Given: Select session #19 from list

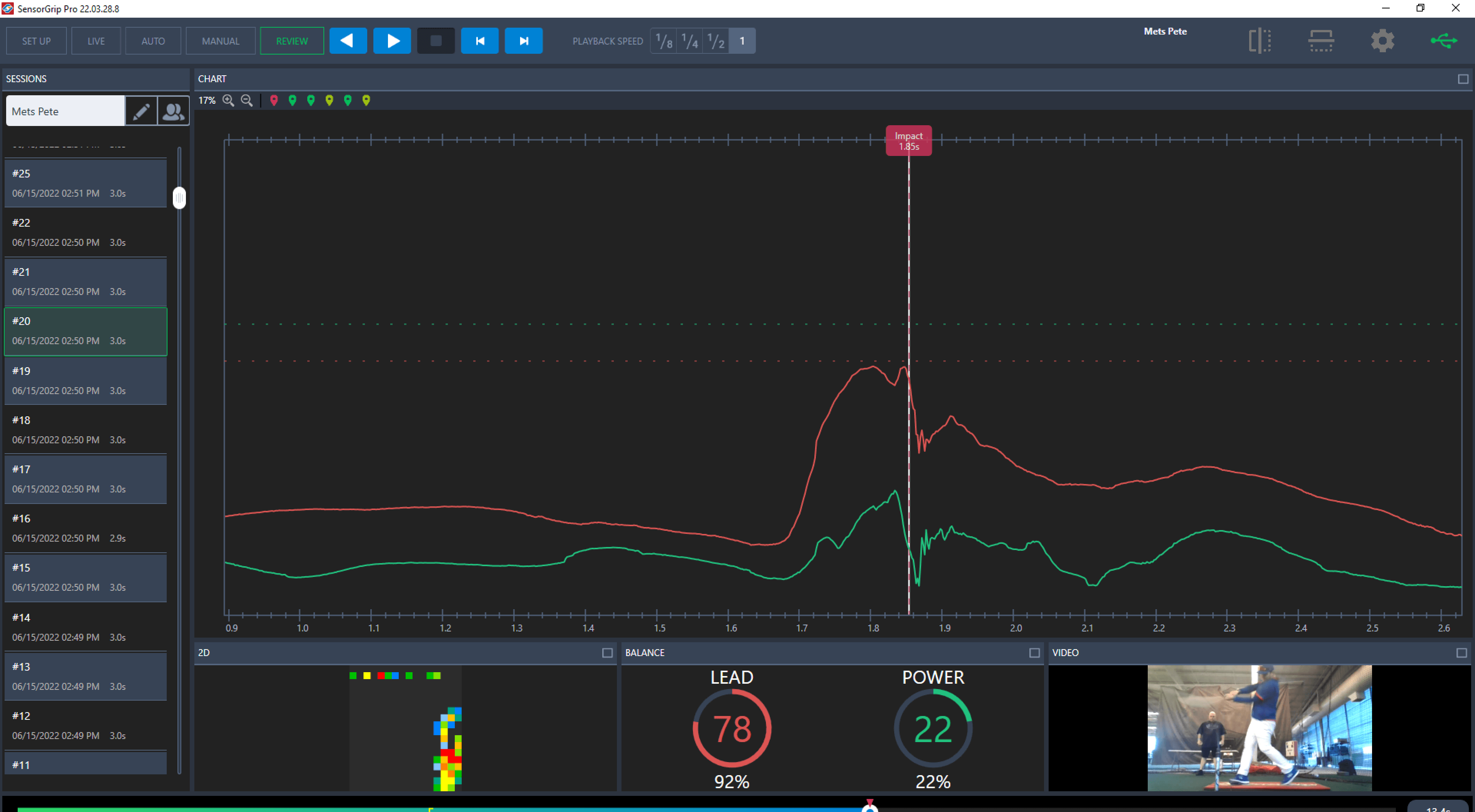Looking at the screenshot, I should tap(86, 381).
